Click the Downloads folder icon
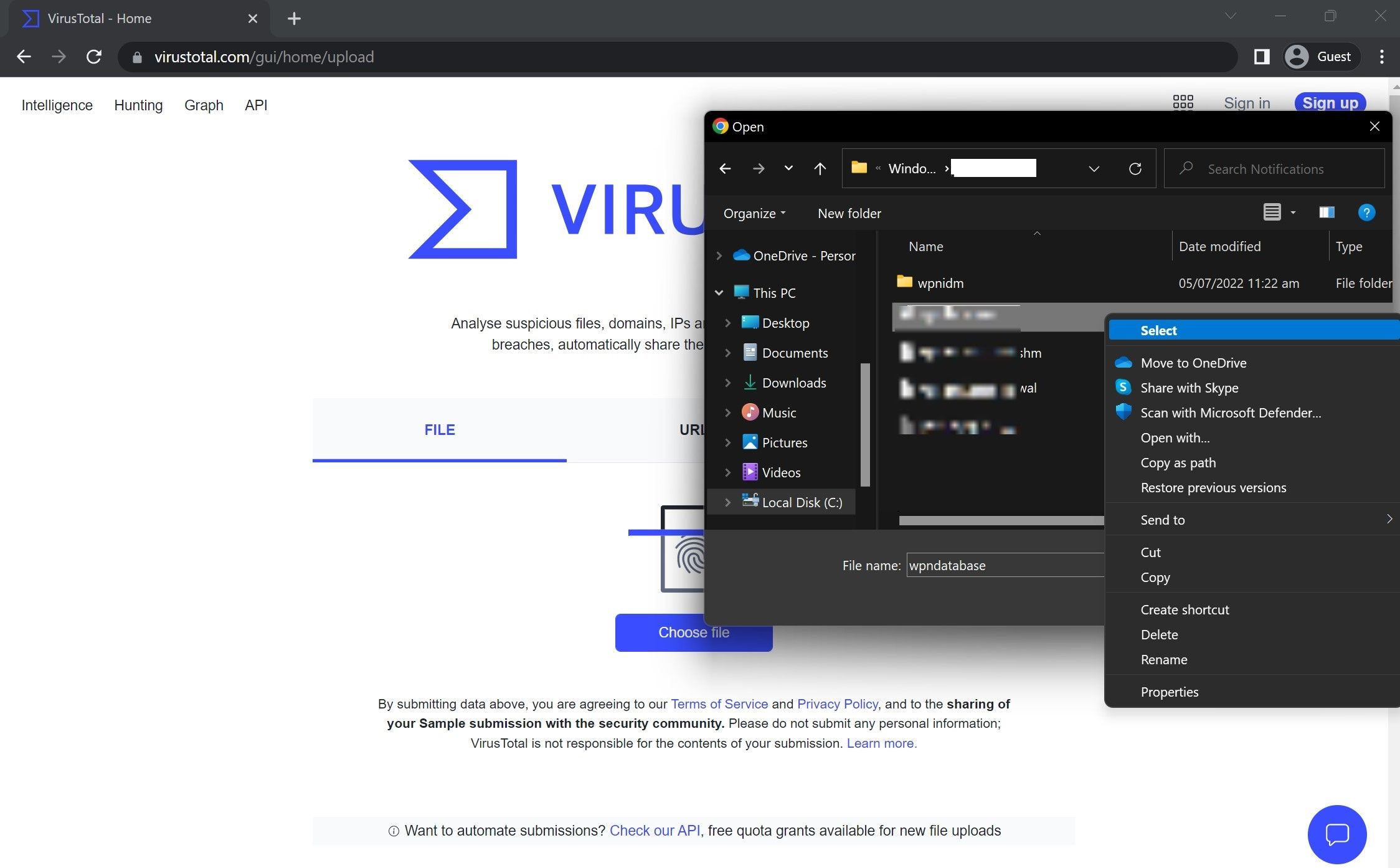 tap(749, 381)
